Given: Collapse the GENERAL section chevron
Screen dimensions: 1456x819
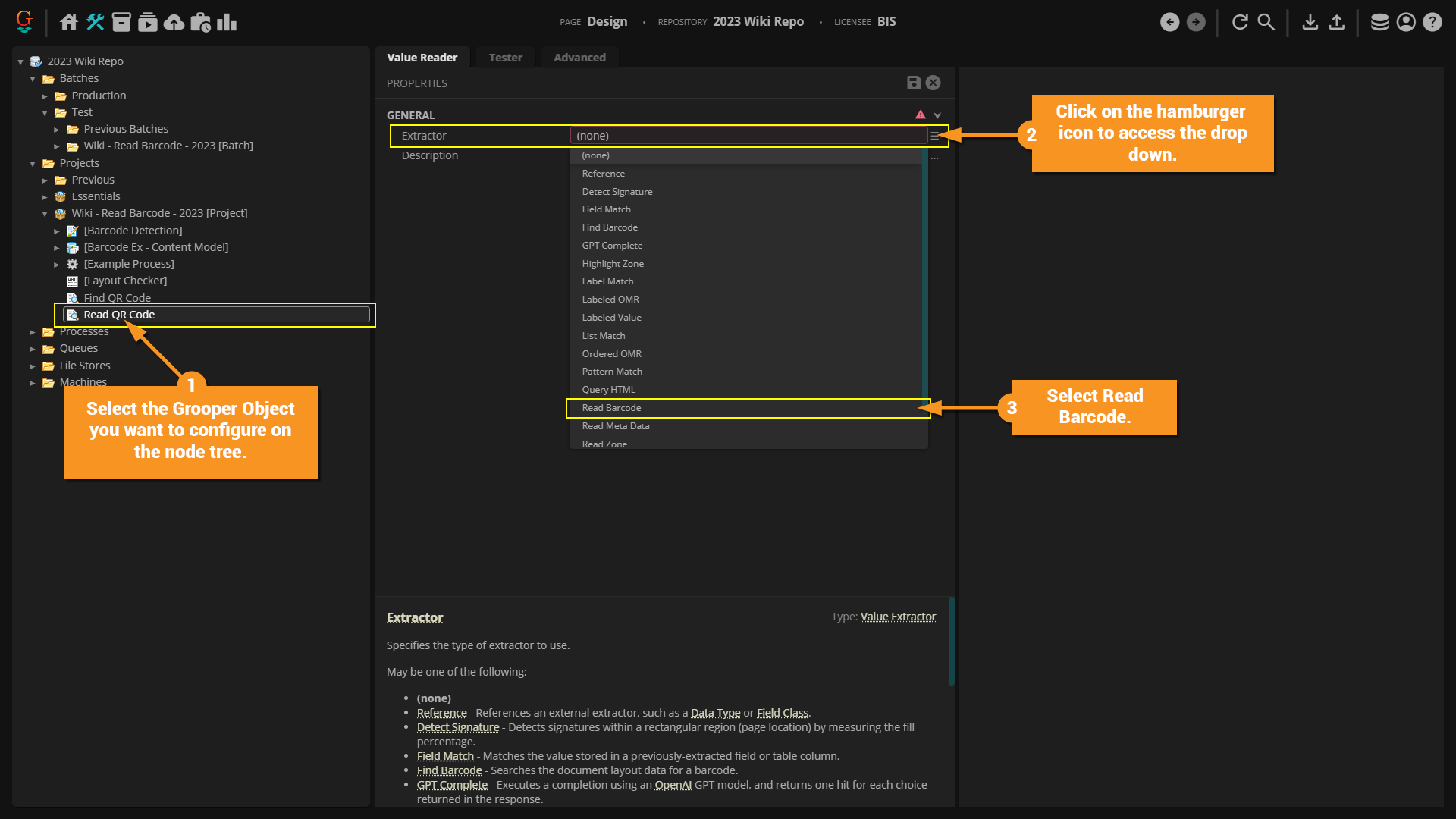Looking at the screenshot, I should pos(937,115).
